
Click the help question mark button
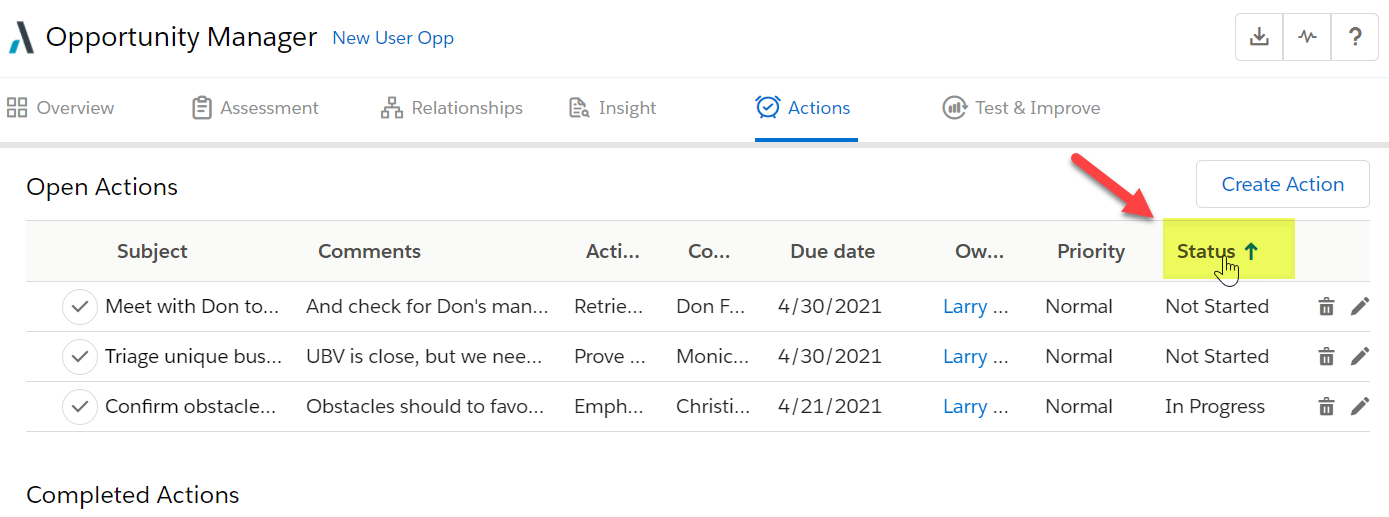pos(1355,38)
